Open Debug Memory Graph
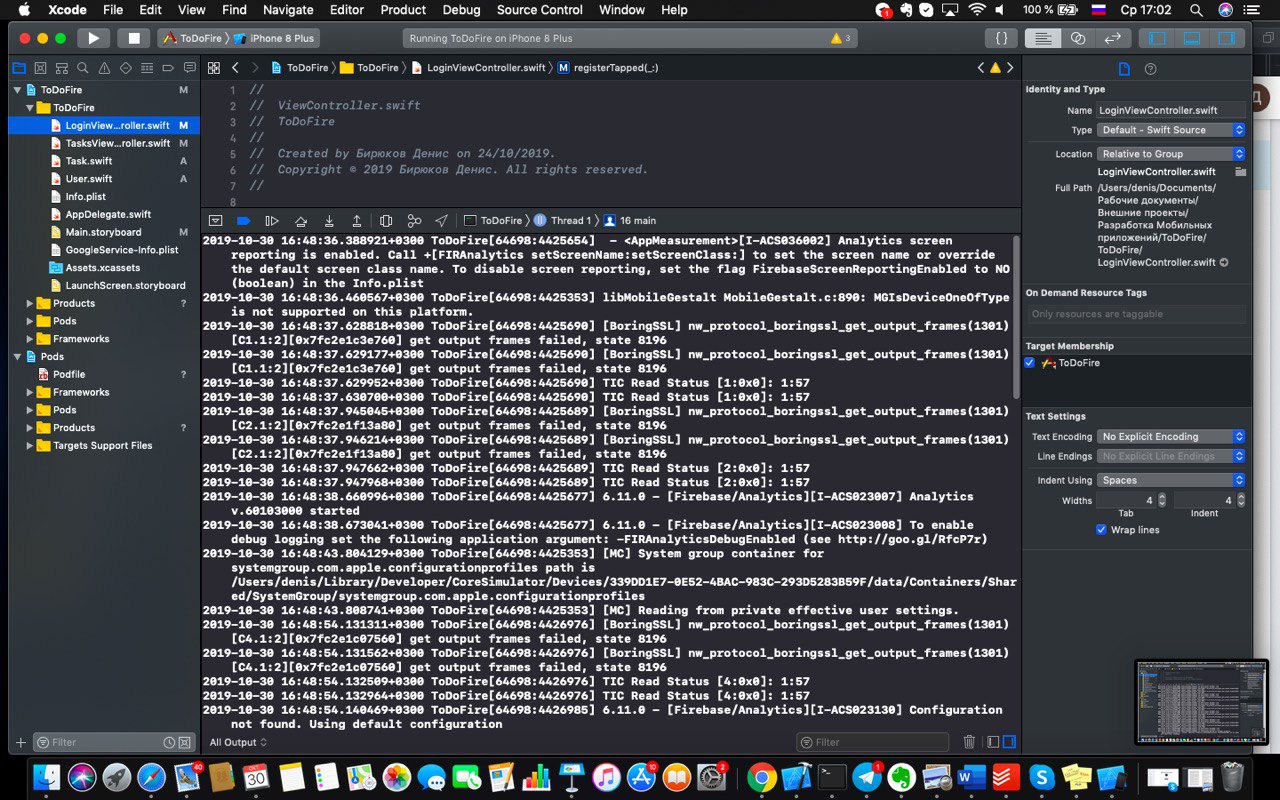Screen dimensions: 1280x800 (x=413, y=220)
